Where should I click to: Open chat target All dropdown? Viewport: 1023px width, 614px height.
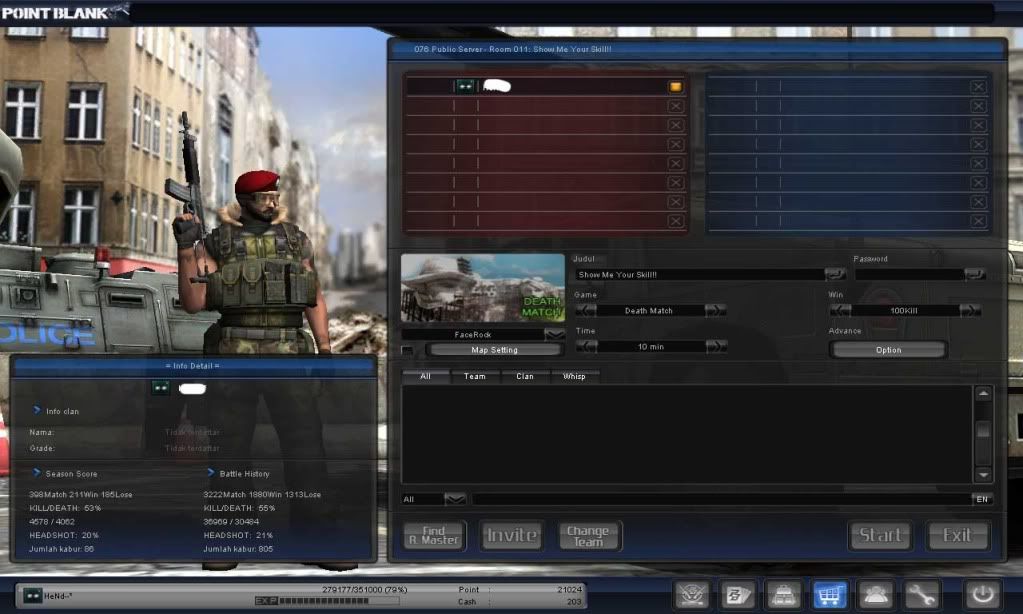click(455, 499)
